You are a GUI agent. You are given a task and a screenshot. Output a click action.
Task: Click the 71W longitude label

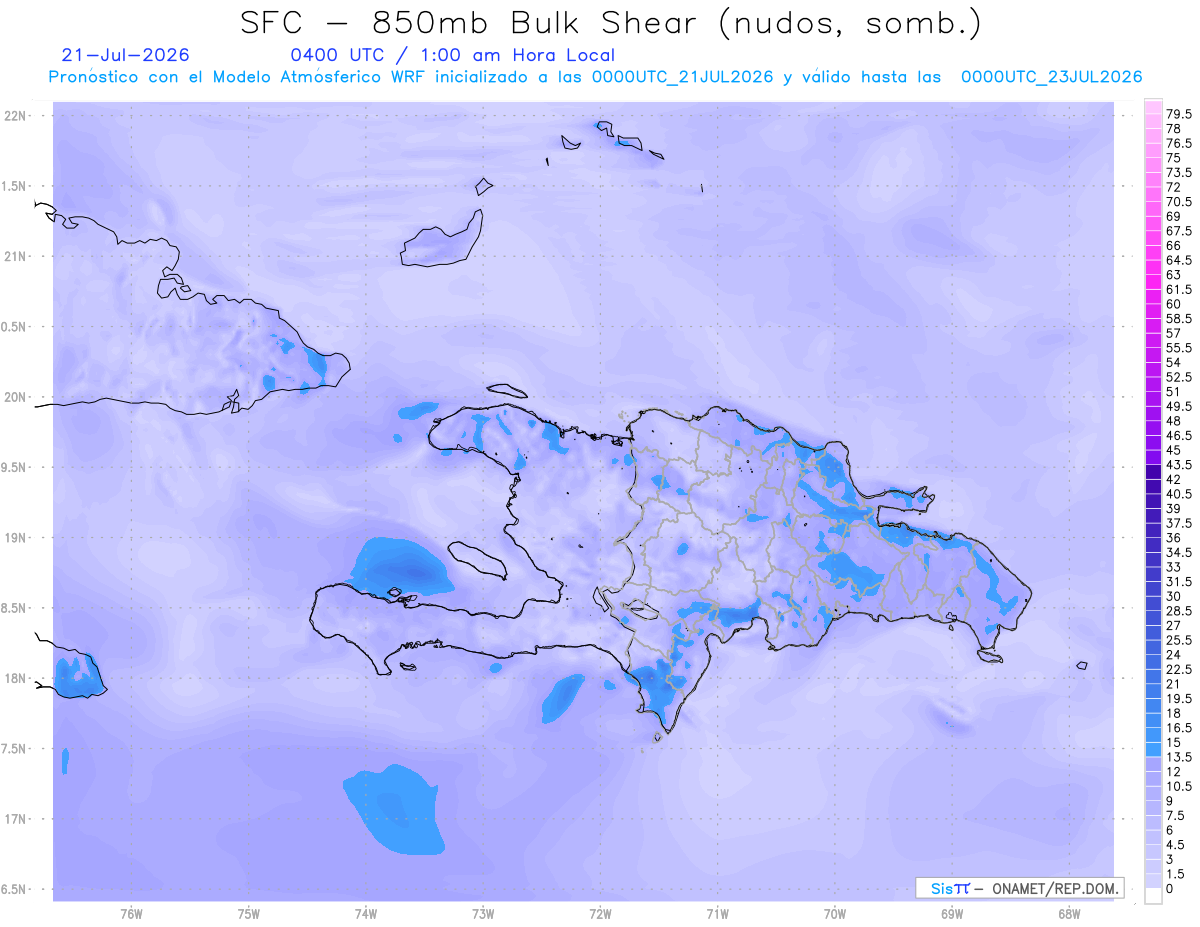pos(717,914)
